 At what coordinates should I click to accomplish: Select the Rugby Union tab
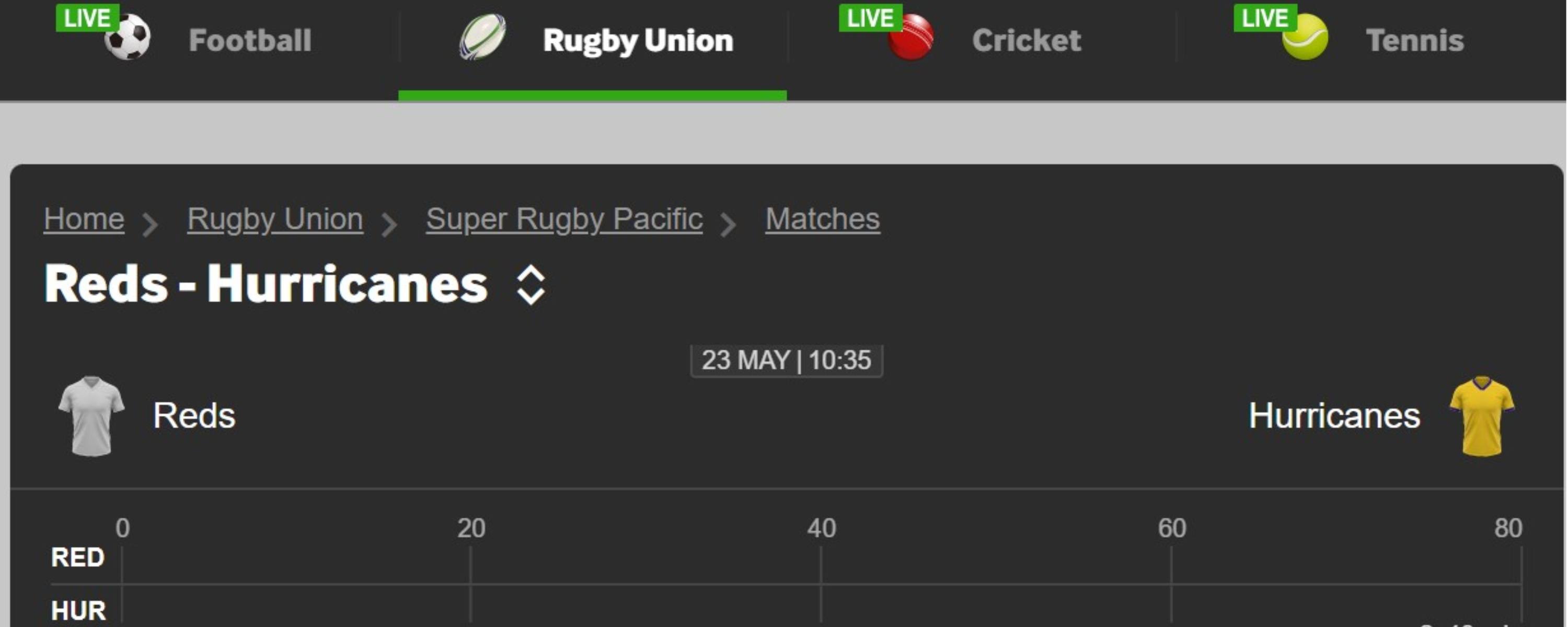pyautogui.click(x=637, y=40)
